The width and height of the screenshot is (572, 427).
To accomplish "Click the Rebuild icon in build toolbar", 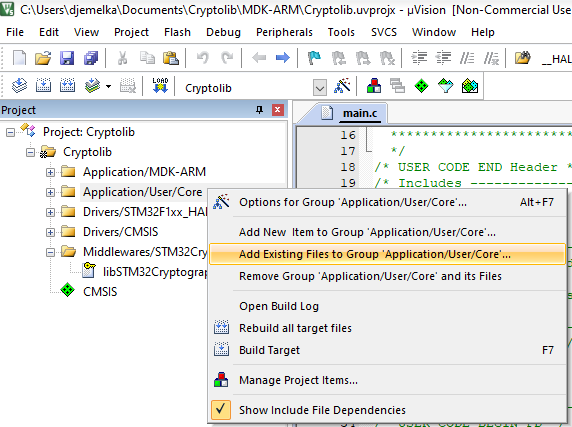I will point(67,86).
